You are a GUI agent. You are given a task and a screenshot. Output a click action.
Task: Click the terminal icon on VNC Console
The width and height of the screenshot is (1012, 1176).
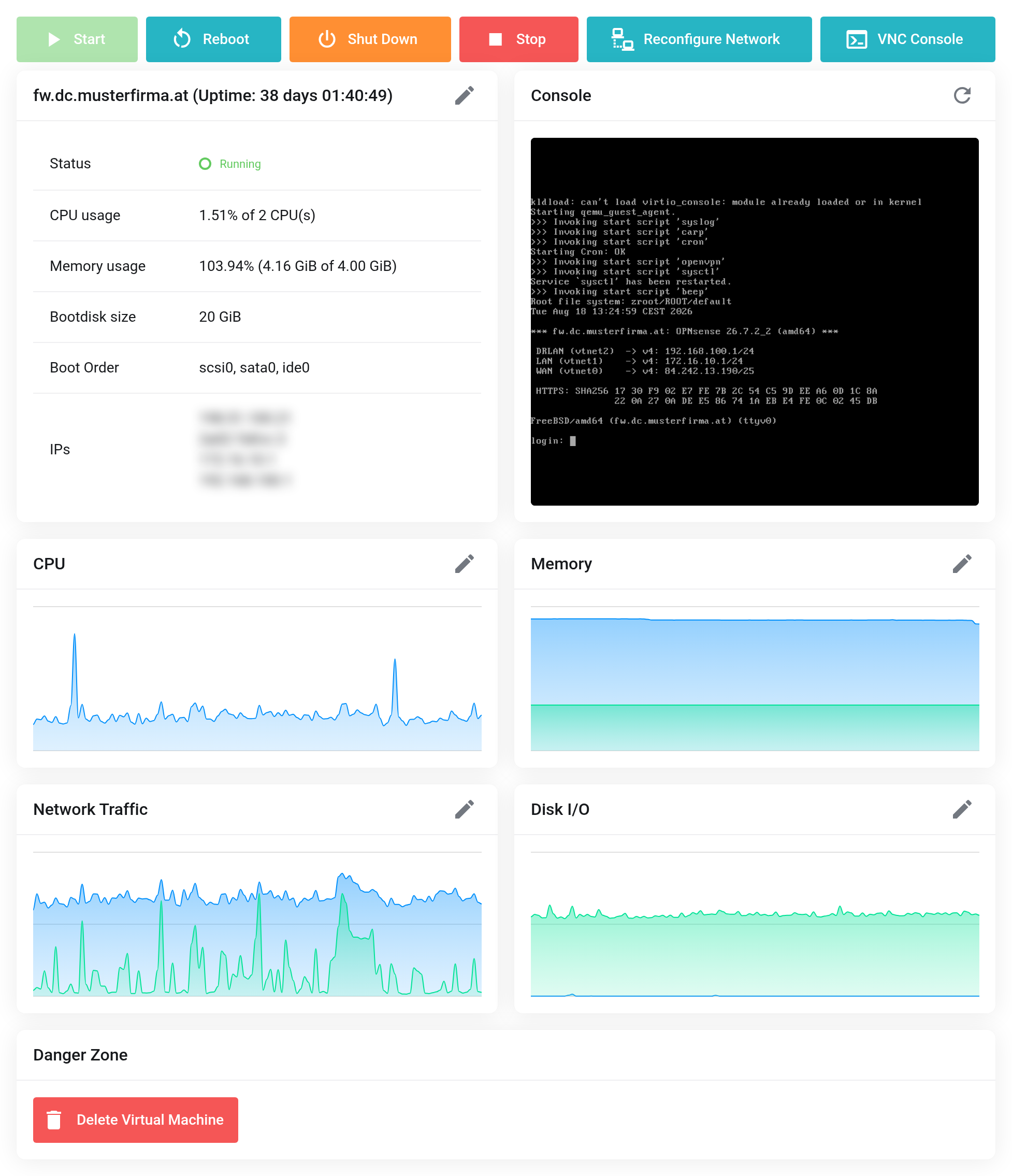857,39
